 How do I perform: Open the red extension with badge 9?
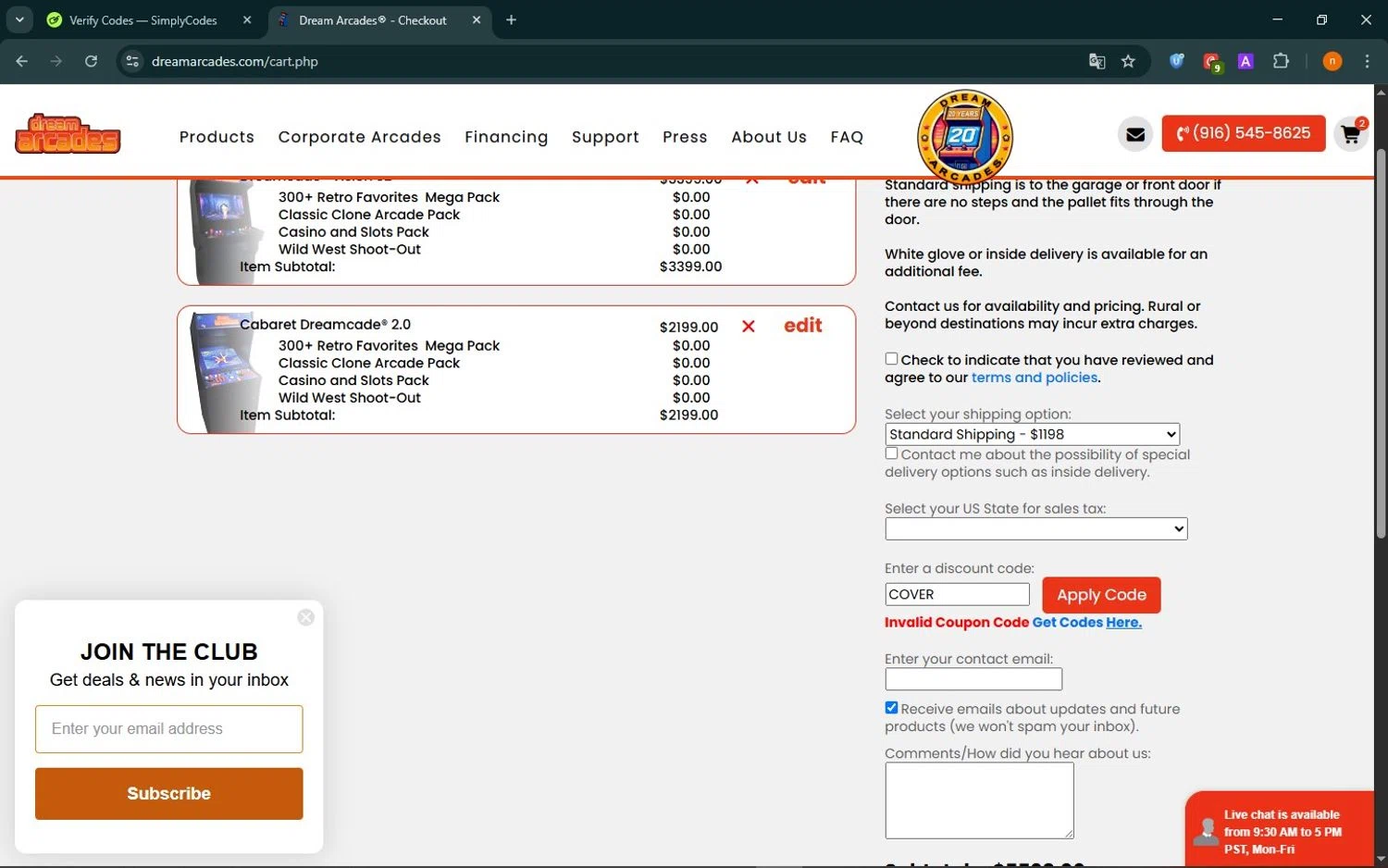coord(1211,62)
